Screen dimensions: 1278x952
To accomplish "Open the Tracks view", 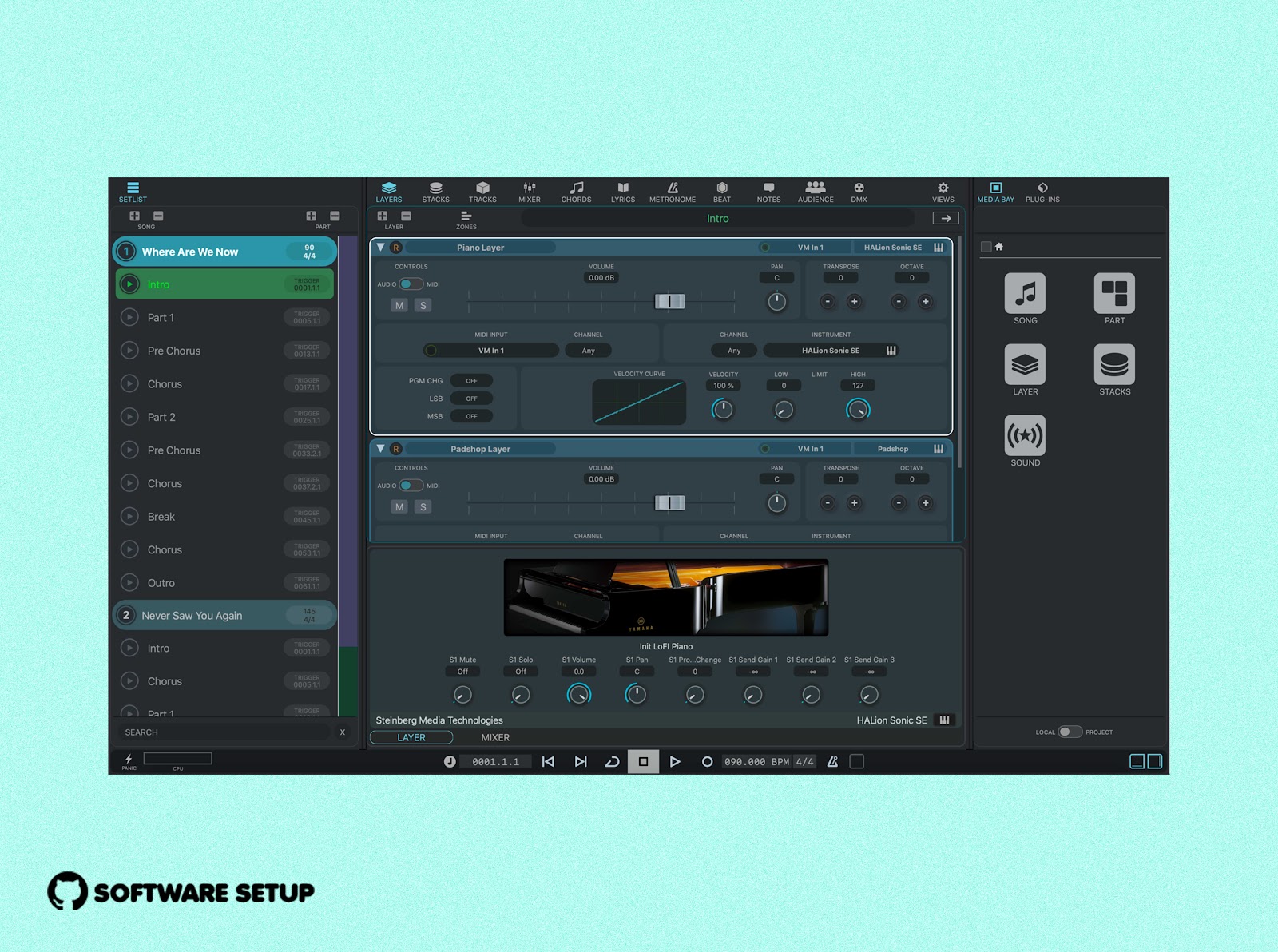I will coord(482,192).
